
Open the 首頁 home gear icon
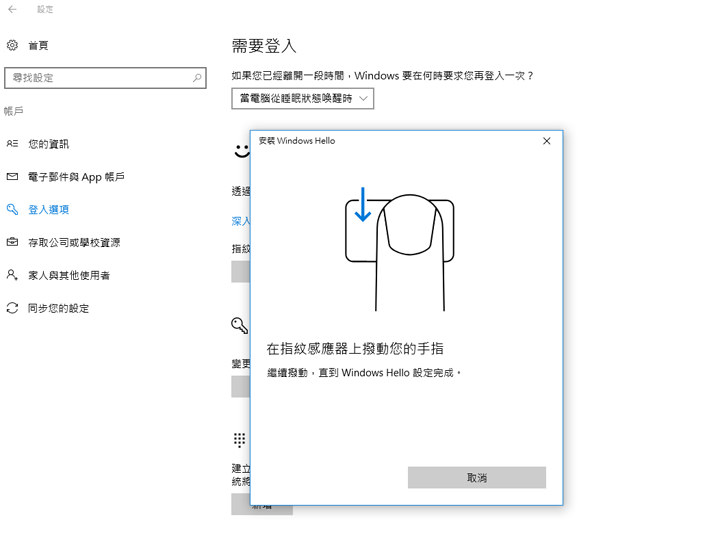(12, 45)
